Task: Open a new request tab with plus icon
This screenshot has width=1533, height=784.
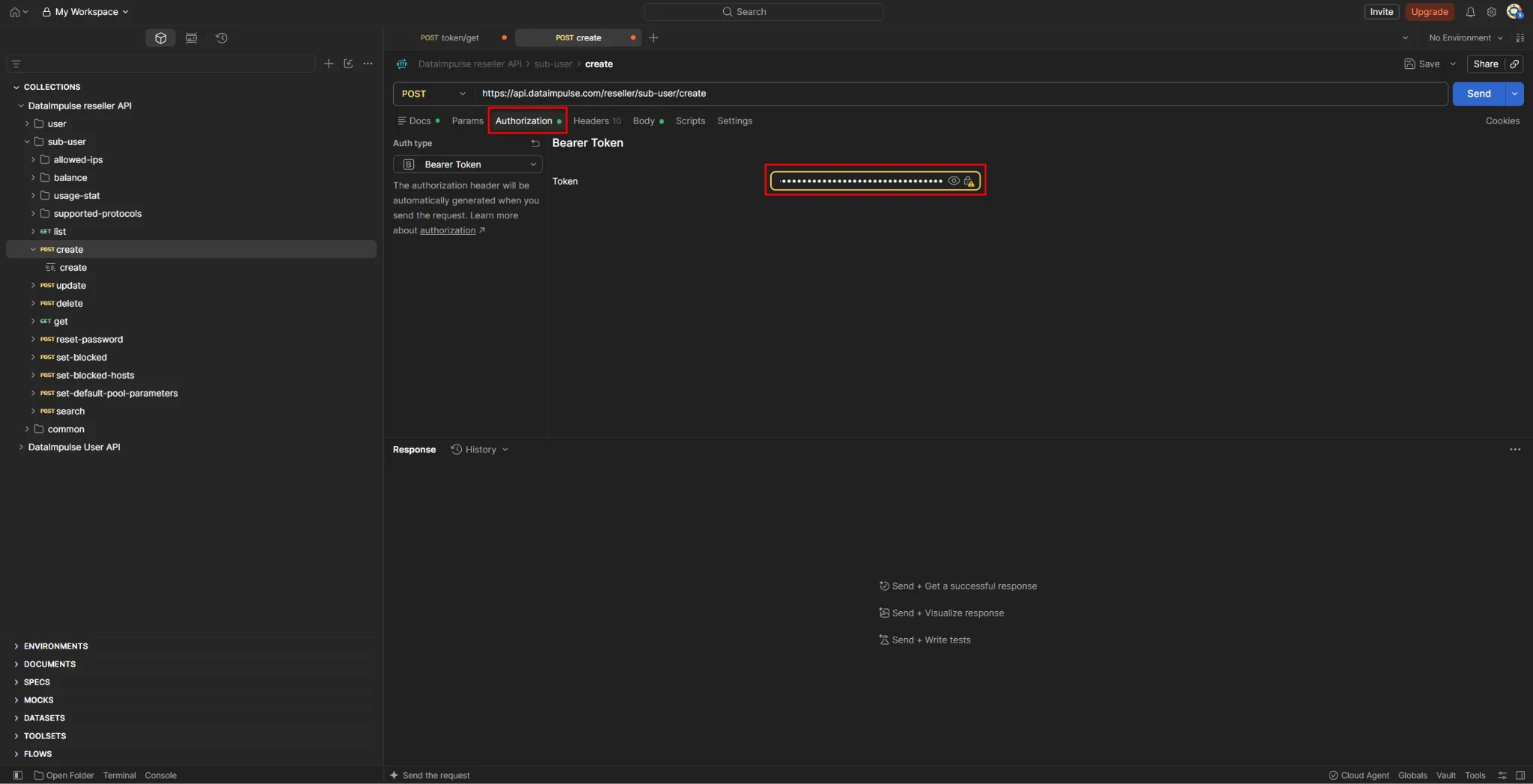Action: (653, 37)
